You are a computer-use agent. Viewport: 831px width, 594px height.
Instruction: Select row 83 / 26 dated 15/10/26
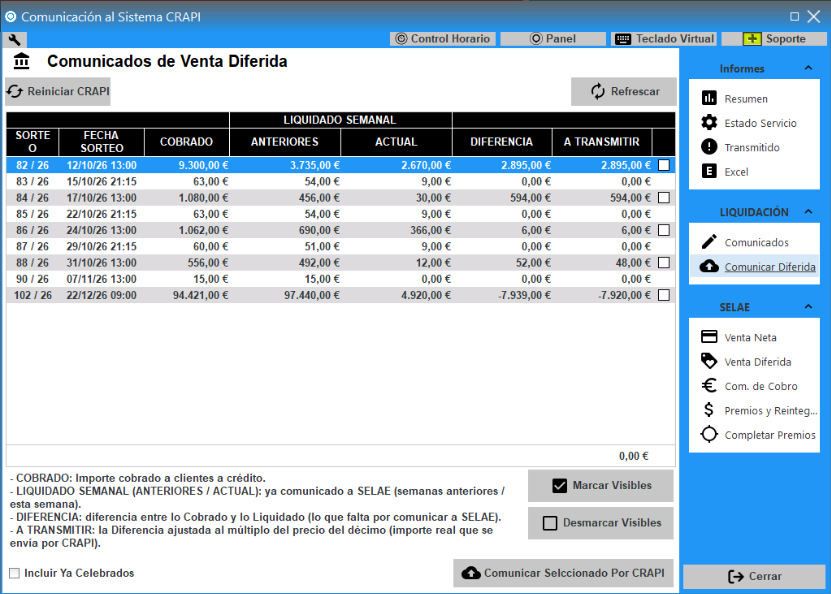coord(341,181)
